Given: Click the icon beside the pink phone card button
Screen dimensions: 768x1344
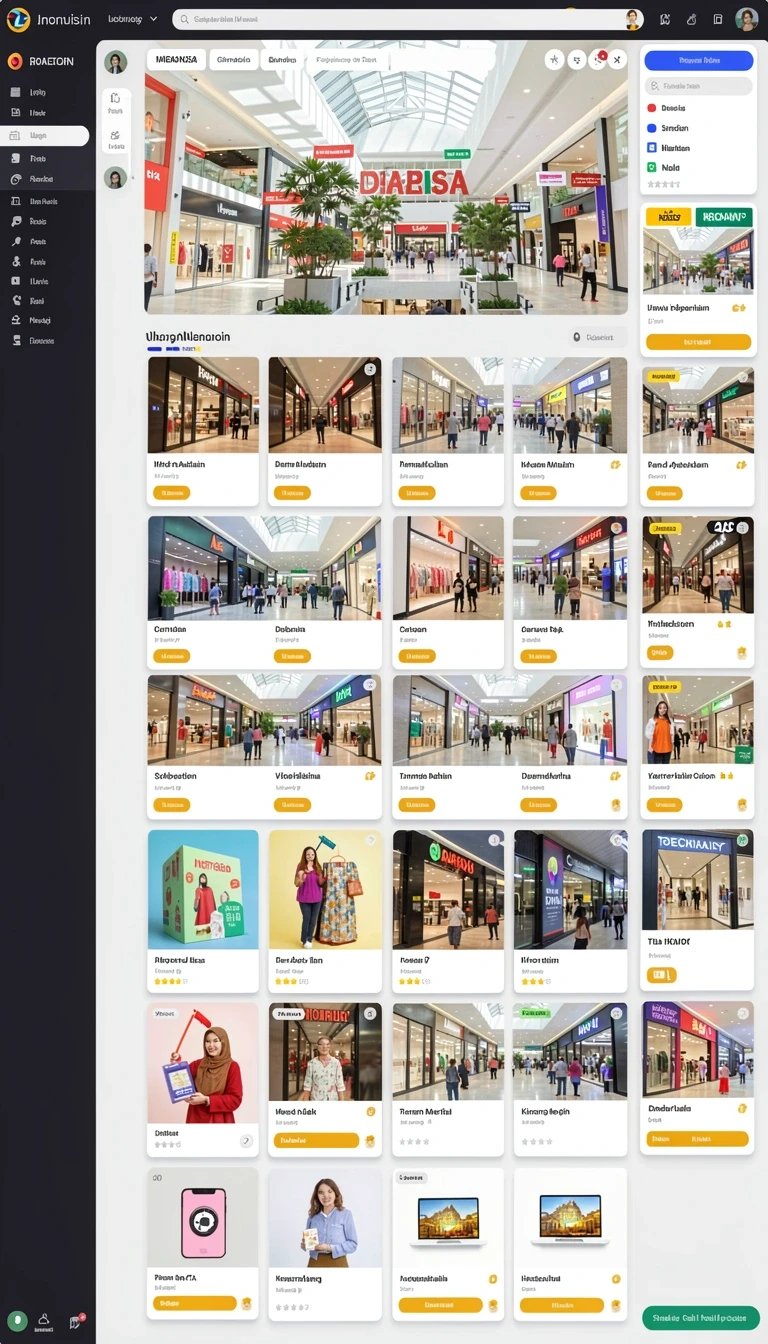Looking at the screenshot, I should point(247,1303).
